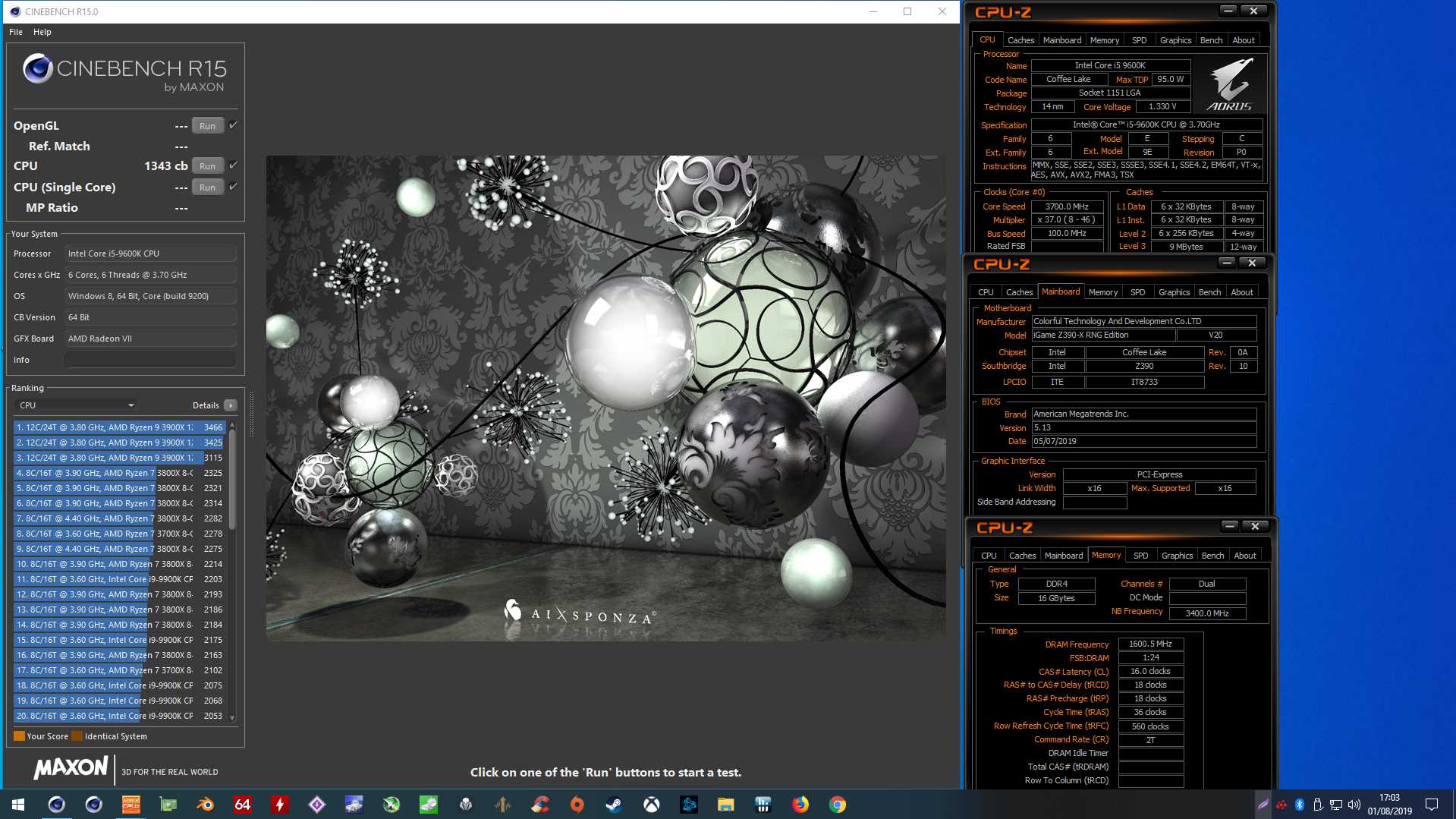Click the MAXON logo at bottom
This screenshot has height=819, width=1456.
71,768
